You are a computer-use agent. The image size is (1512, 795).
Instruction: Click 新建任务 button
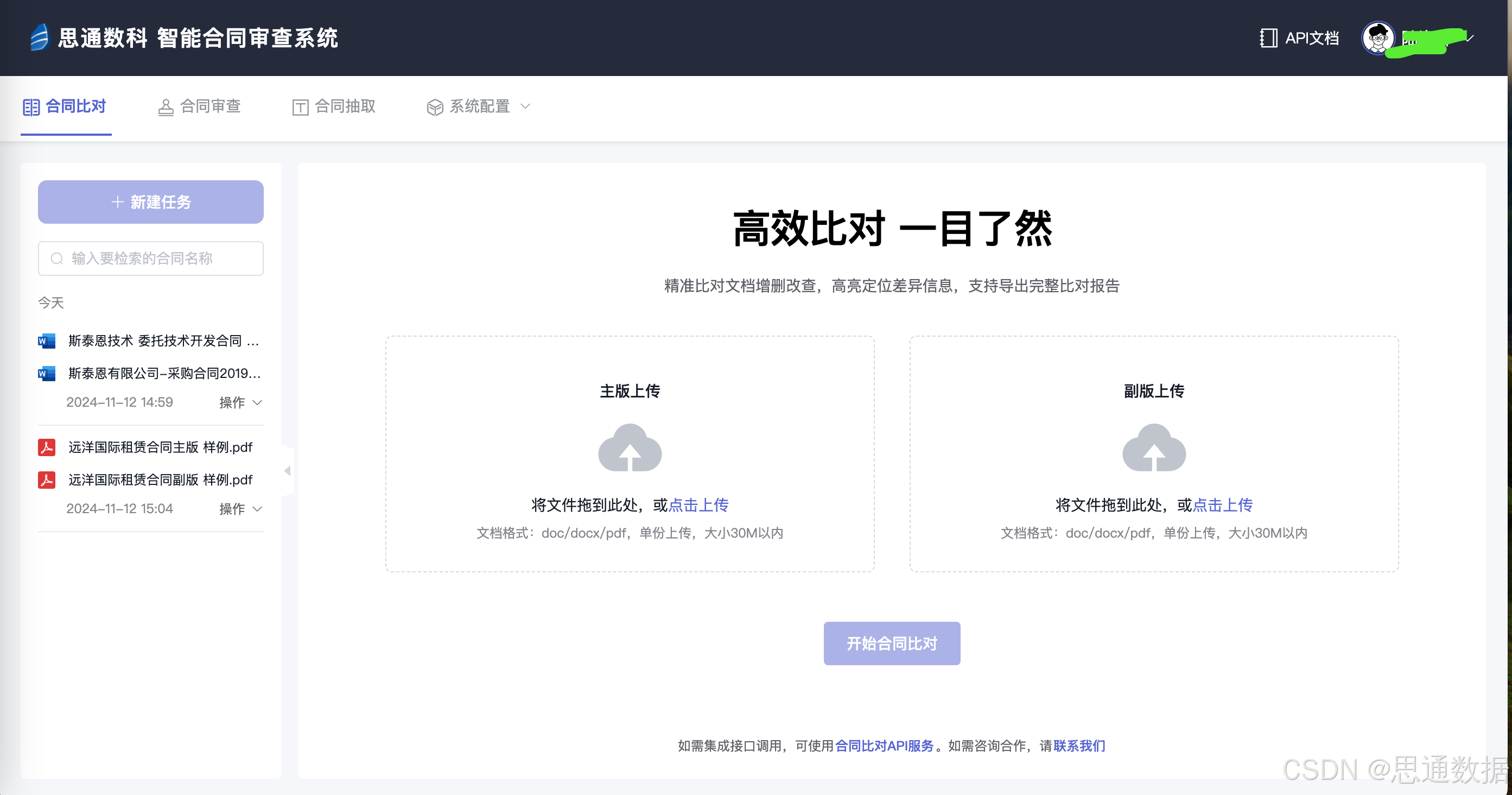coord(151,202)
